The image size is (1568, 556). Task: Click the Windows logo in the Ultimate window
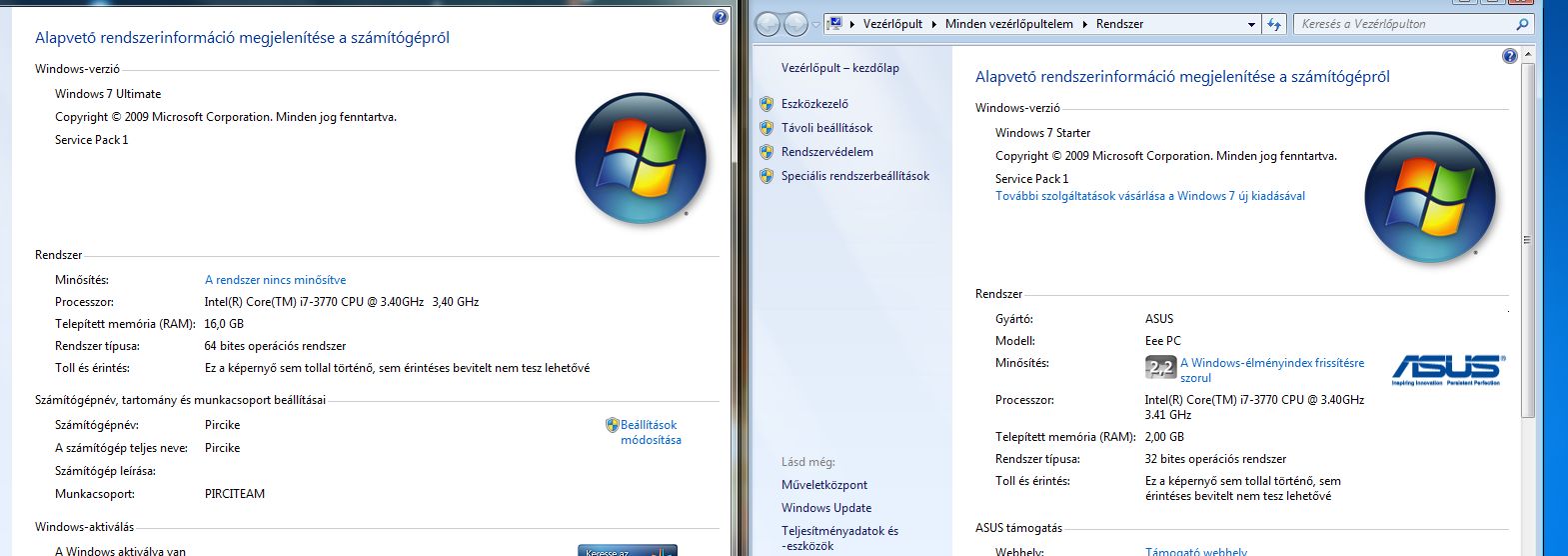641,159
